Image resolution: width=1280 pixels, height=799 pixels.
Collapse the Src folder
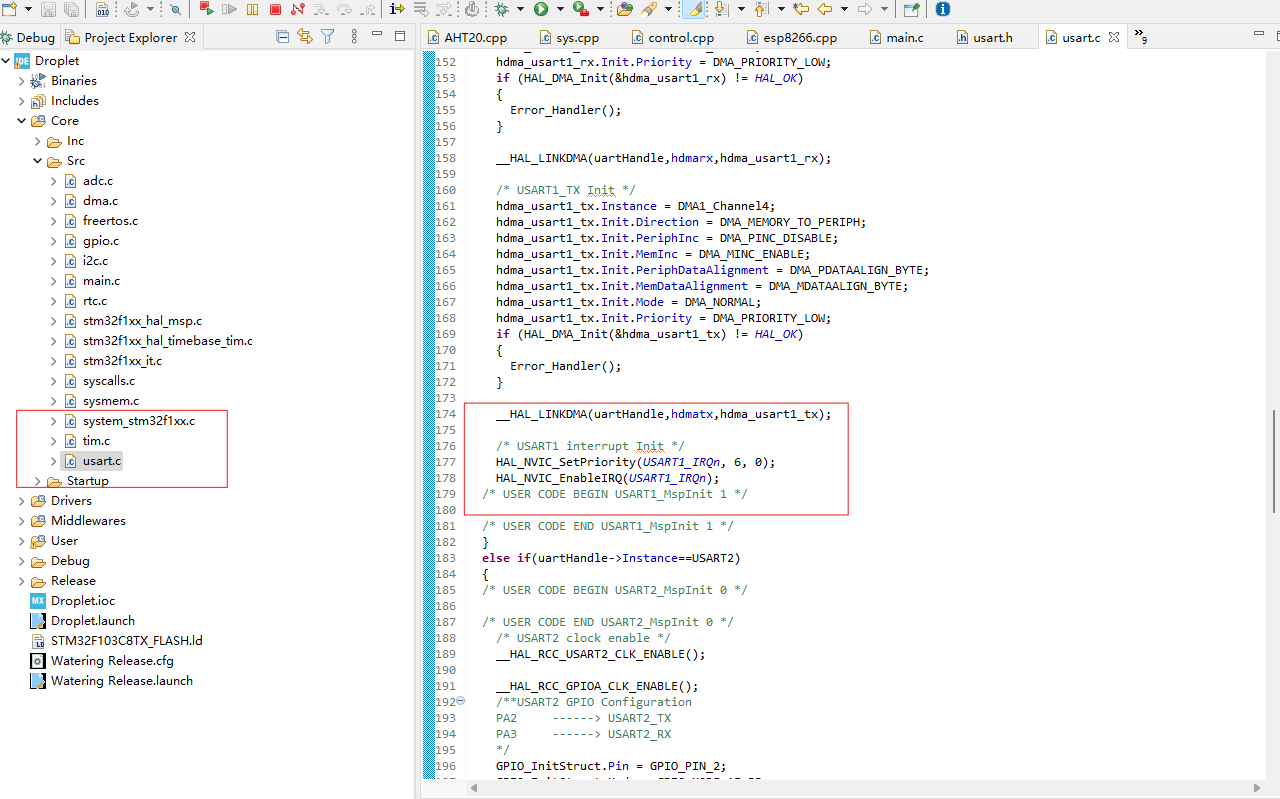pyautogui.click(x=38, y=161)
